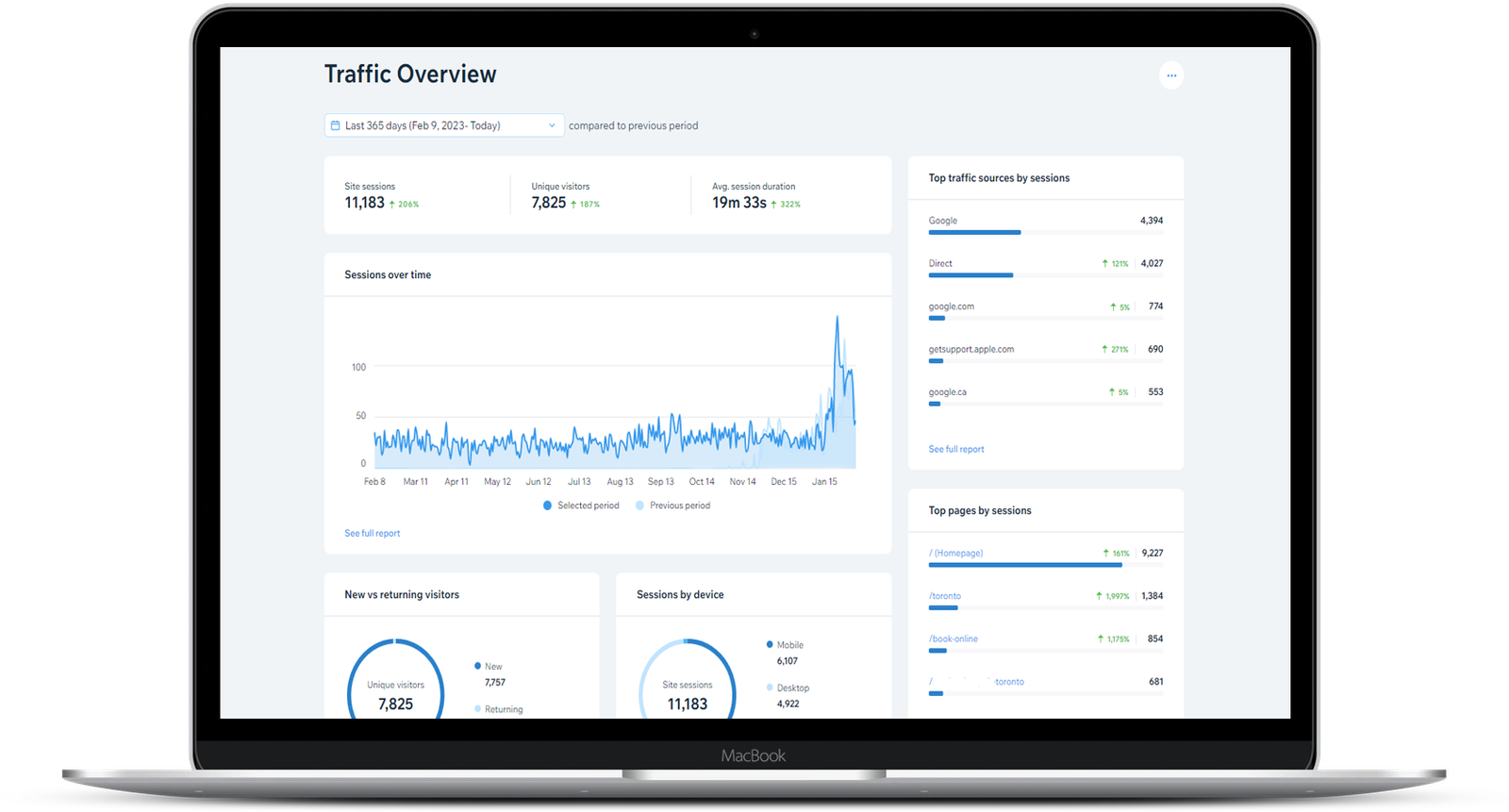Click the Unique visitors donut chart
Image resolution: width=1509 pixels, height=812 pixels.
(396, 680)
